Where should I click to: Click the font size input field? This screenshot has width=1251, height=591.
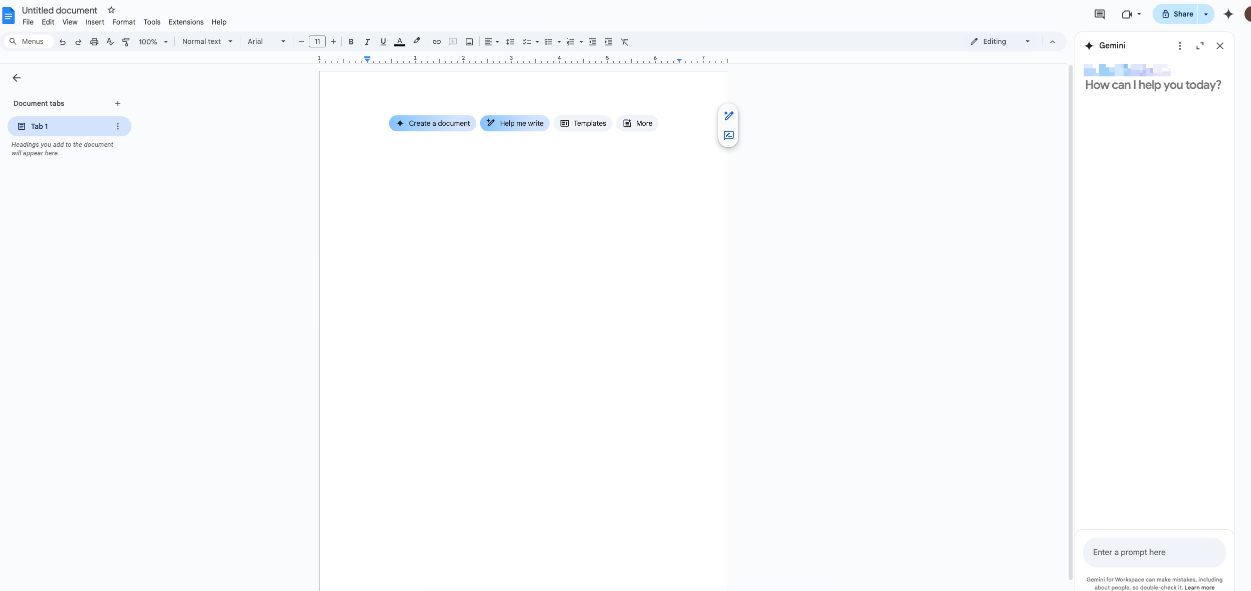click(317, 42)
